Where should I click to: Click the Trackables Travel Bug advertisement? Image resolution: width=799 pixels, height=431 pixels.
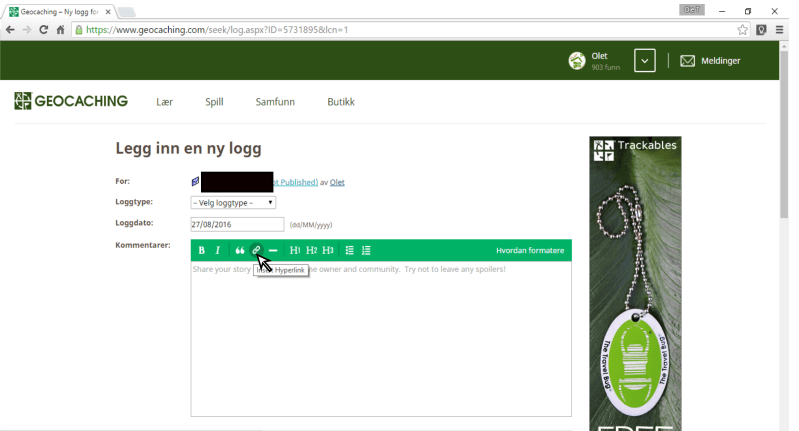(x=635, y=283)
